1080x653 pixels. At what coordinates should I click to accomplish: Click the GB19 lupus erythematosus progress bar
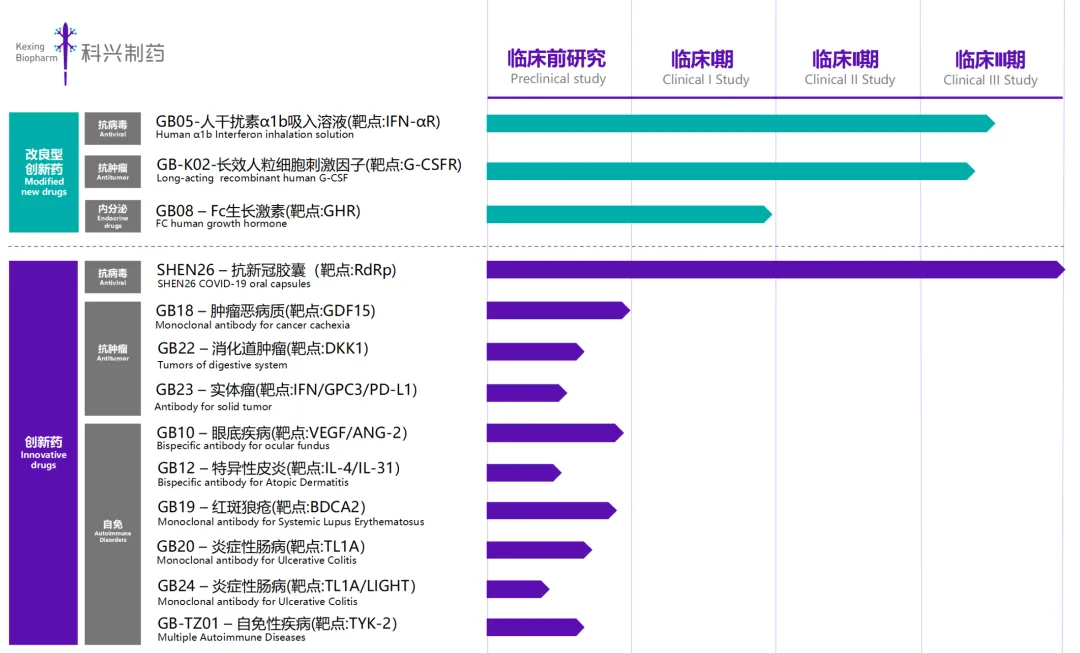pyautogui.click(x=550, y=510)
